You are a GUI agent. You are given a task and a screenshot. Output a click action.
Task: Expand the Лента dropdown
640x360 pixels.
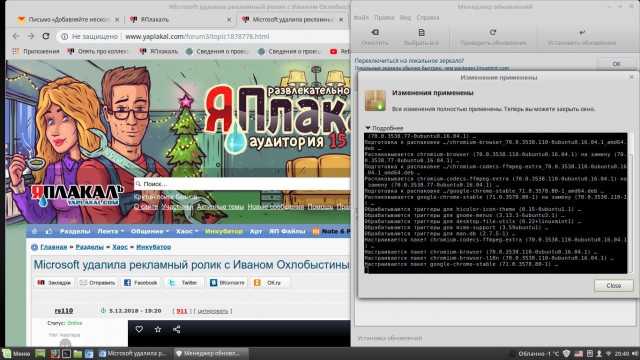pyautogui.click(x=111, y=231)
